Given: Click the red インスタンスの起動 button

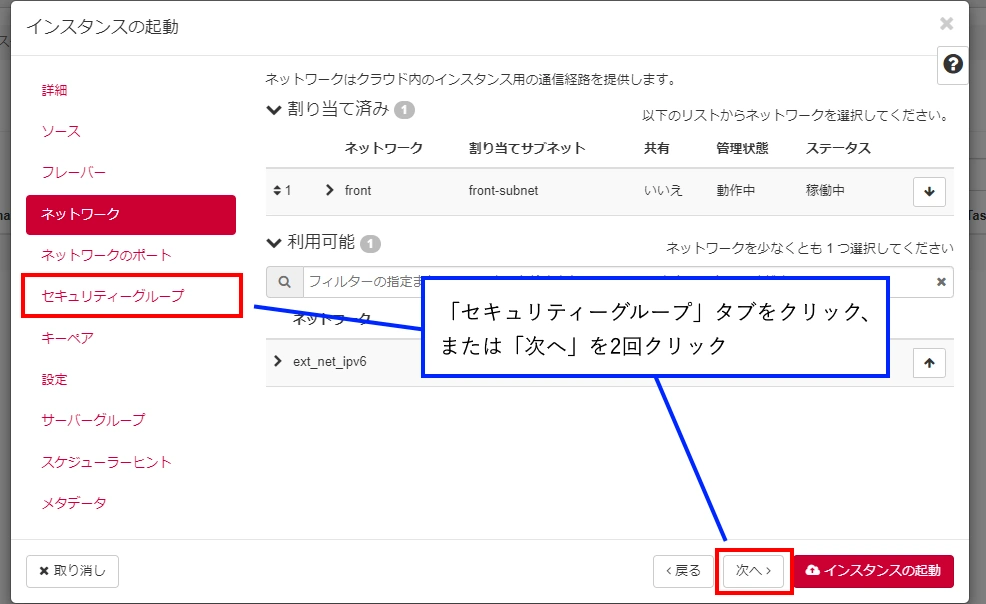Looking at the screenshot, I should tap(873, 571).
